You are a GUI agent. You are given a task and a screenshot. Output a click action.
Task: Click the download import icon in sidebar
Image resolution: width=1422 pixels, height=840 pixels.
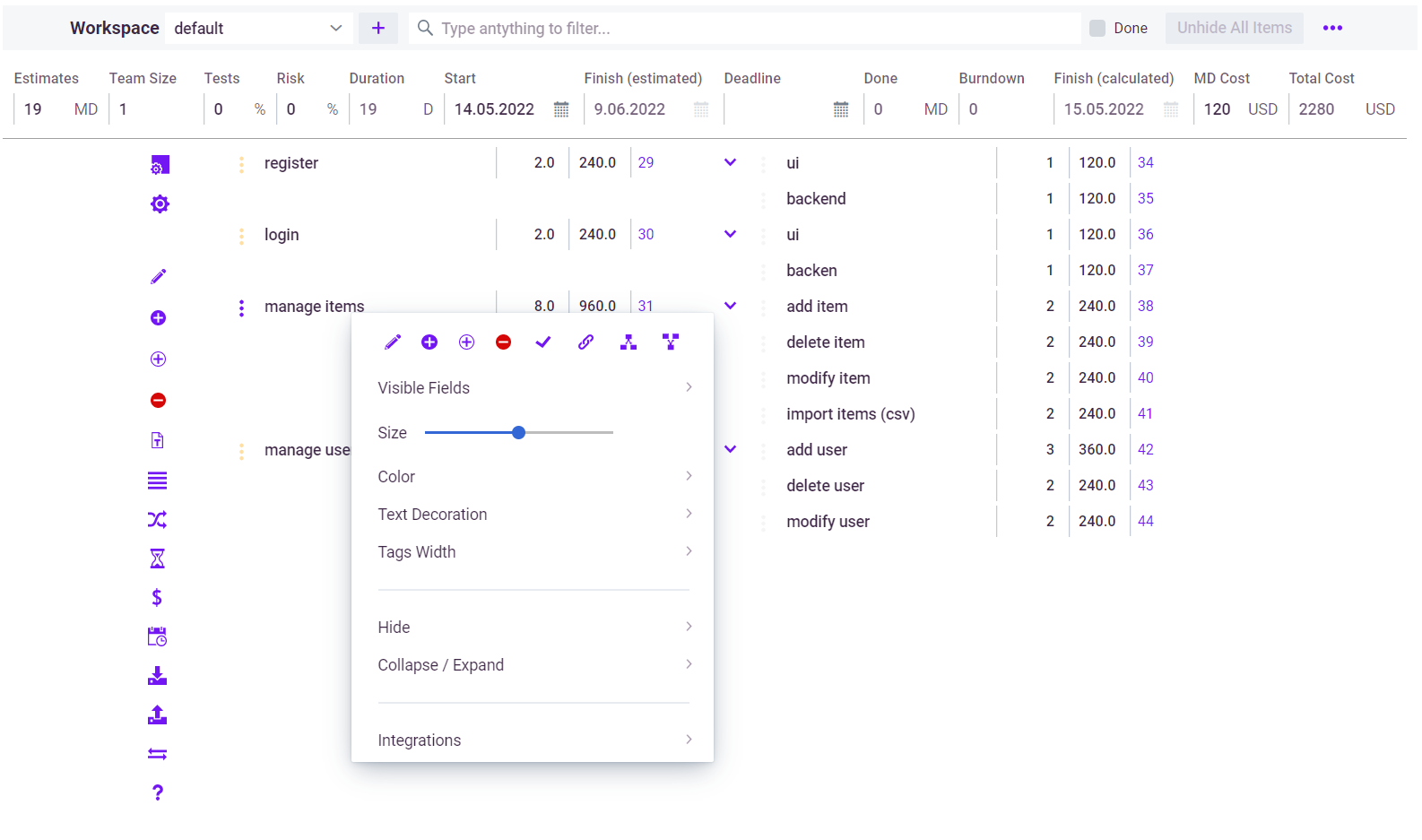[157, 676]
